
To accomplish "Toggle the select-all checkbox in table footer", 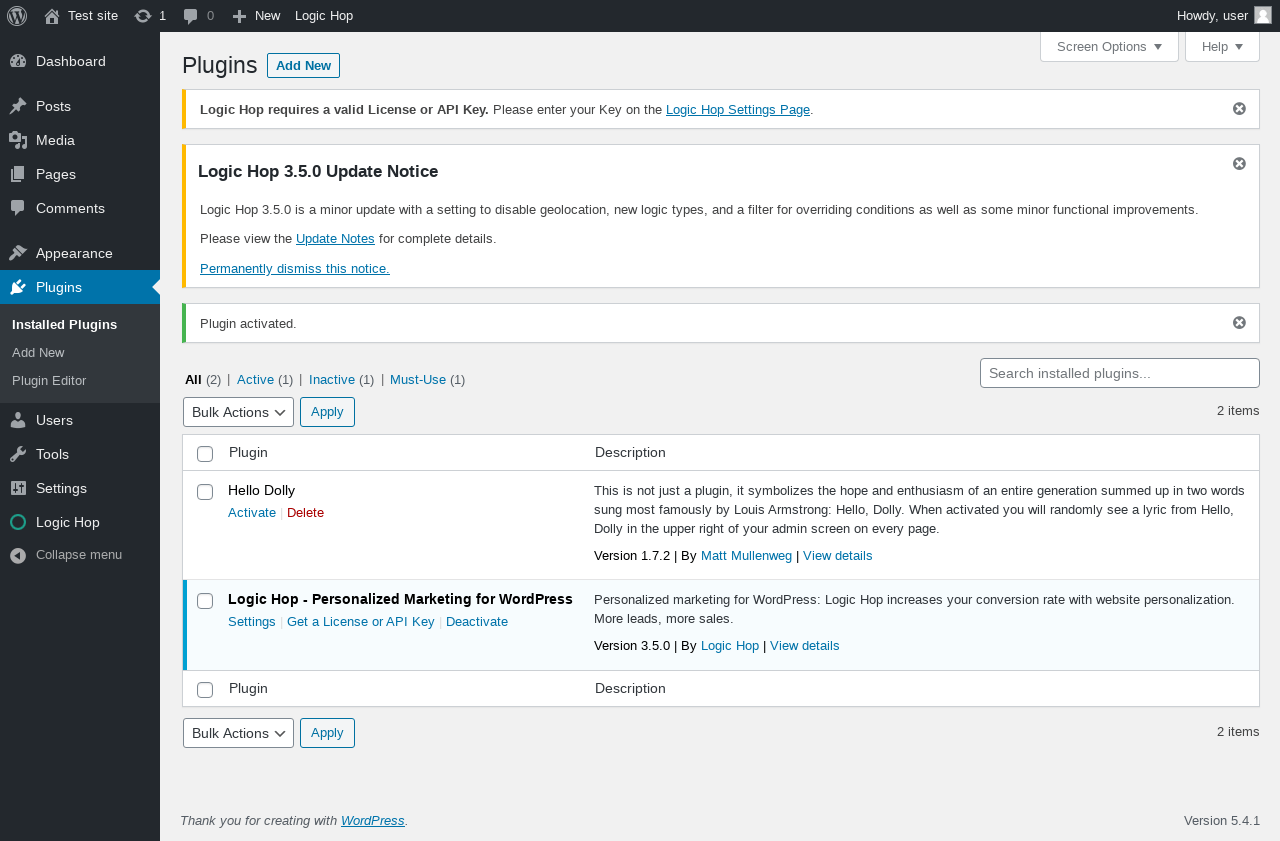I will pos(205,690).
